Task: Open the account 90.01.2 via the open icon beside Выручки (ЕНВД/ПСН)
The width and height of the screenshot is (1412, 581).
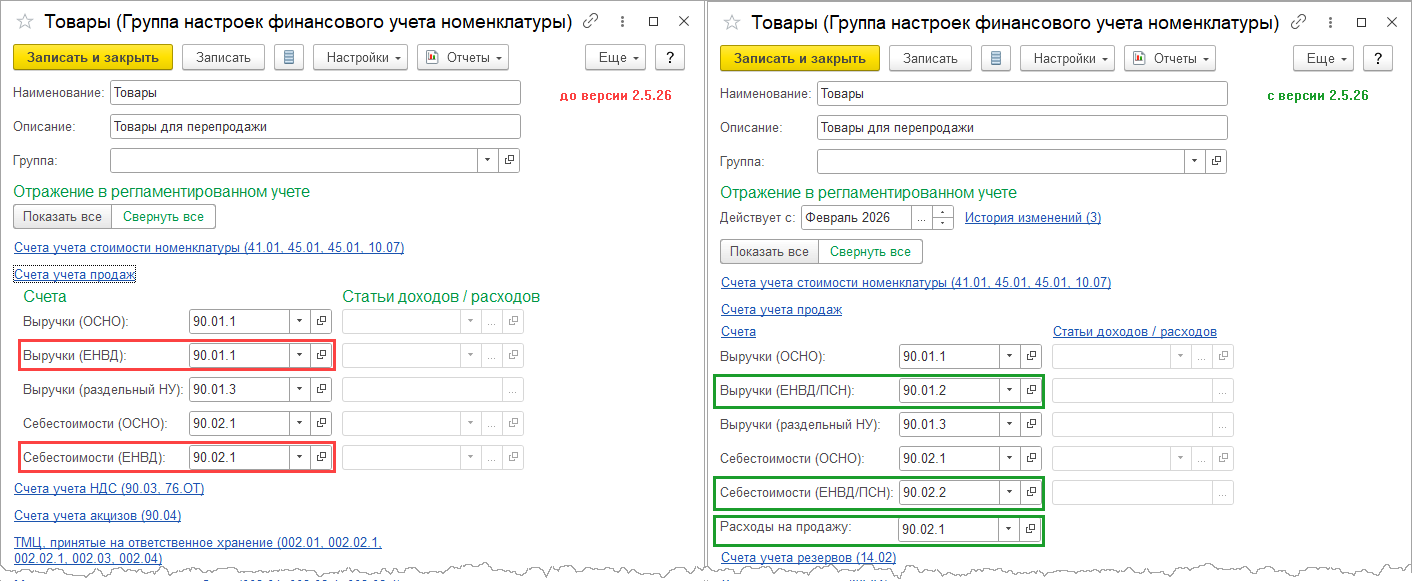Action: (x=1031, y=391)
